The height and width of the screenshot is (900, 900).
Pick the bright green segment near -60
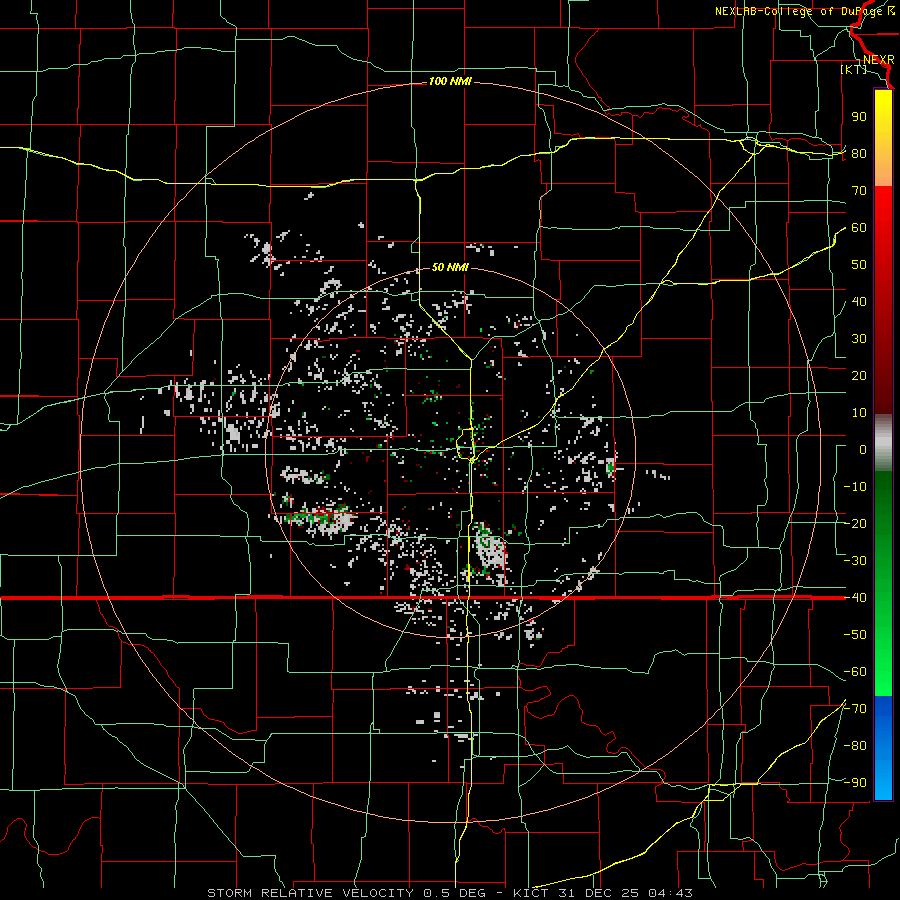click(x=883, y=672)
